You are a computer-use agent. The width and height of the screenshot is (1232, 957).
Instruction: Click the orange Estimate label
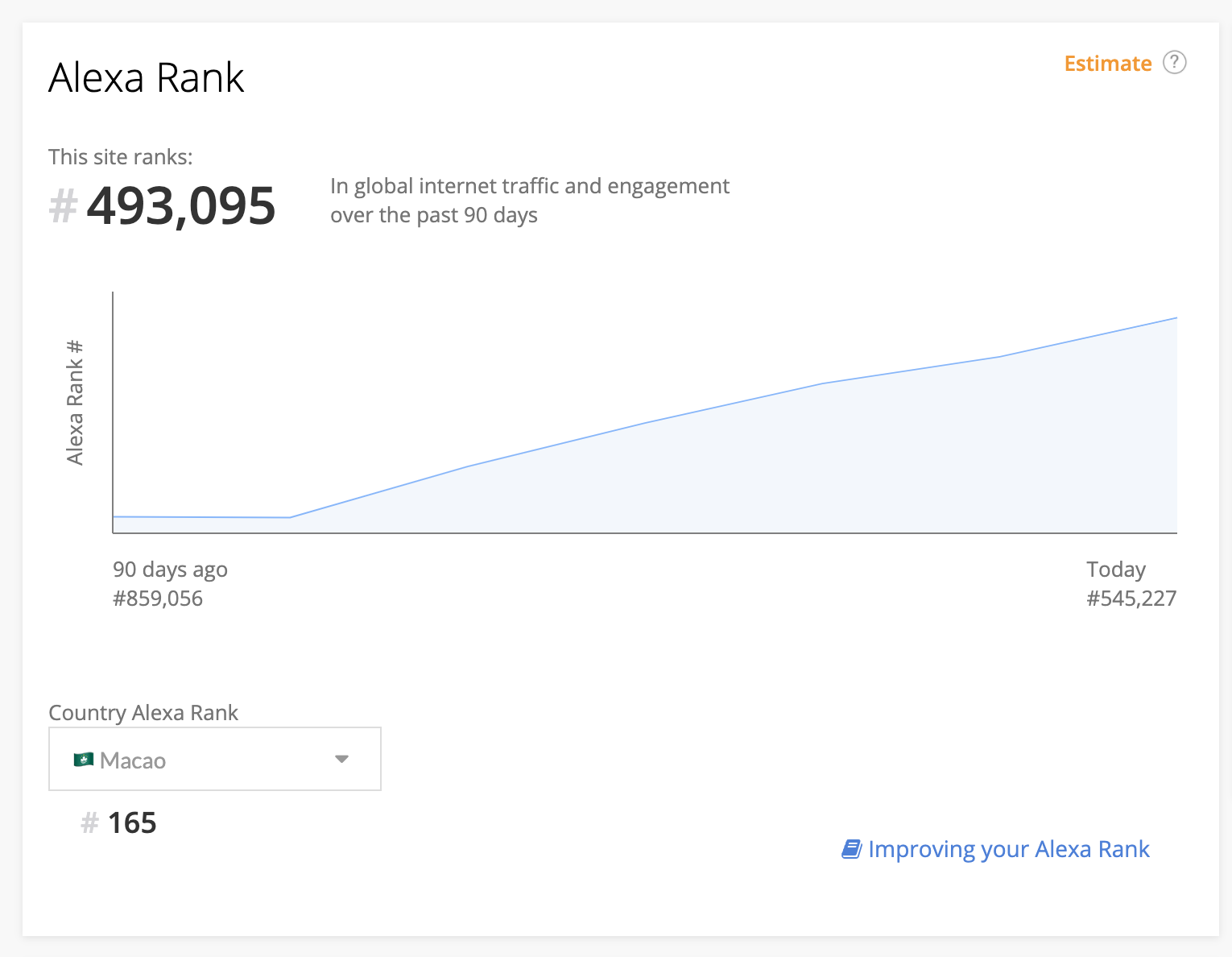pos(1107,64)
